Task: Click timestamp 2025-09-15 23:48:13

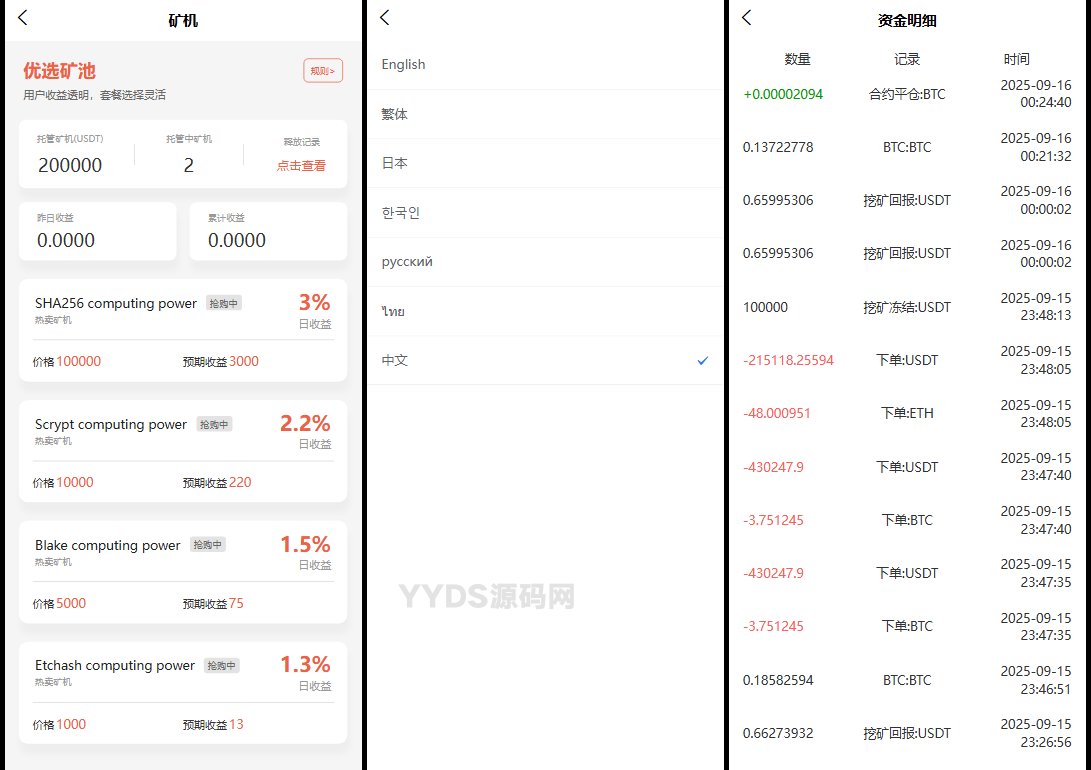Action: [x=1036, y=307]
